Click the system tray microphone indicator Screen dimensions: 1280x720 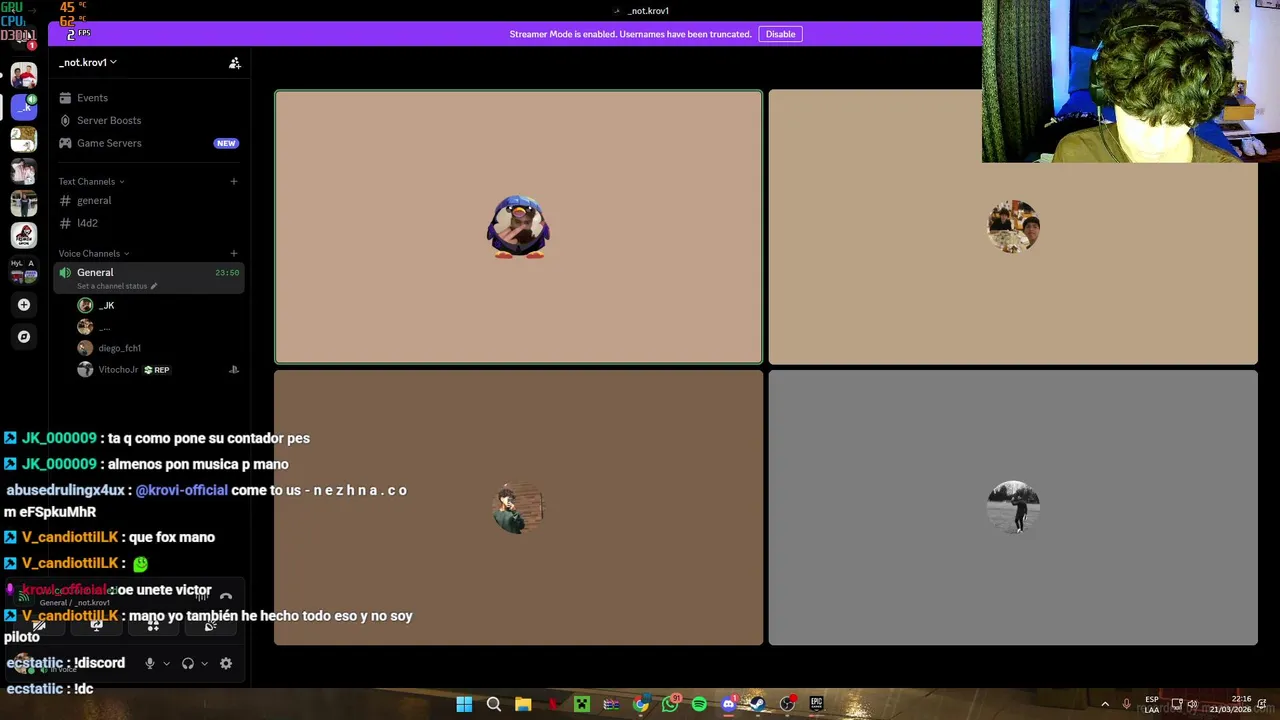click(1127, 704)
